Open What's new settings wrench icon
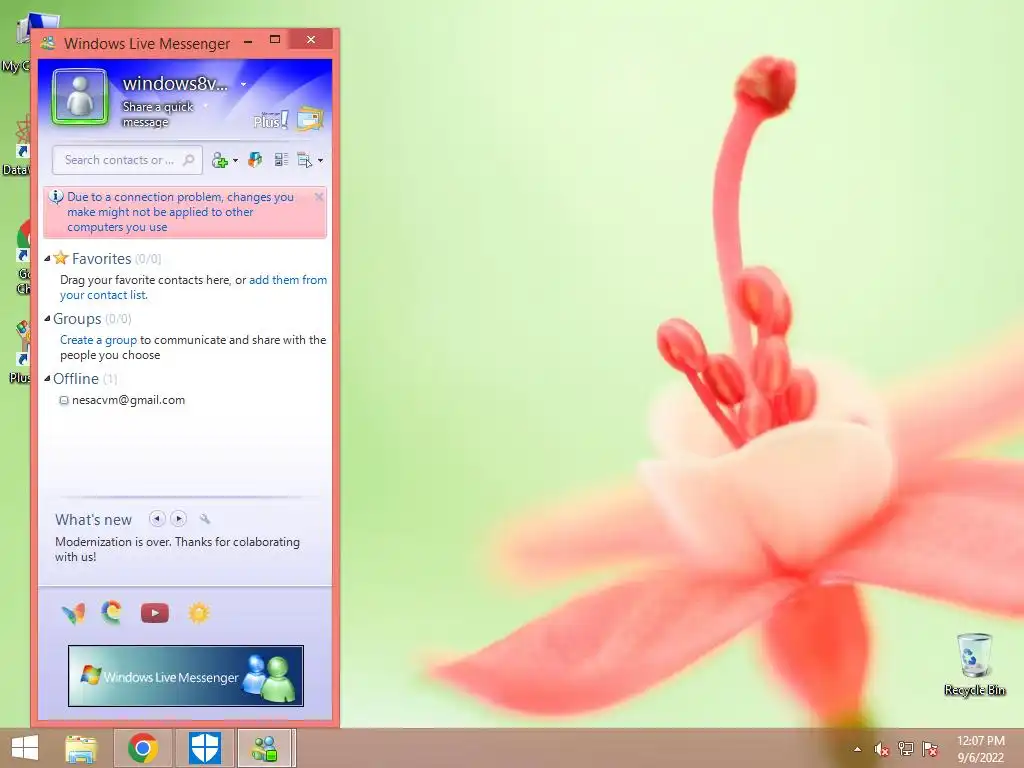 pyautogui.click(x=205, y=519)
